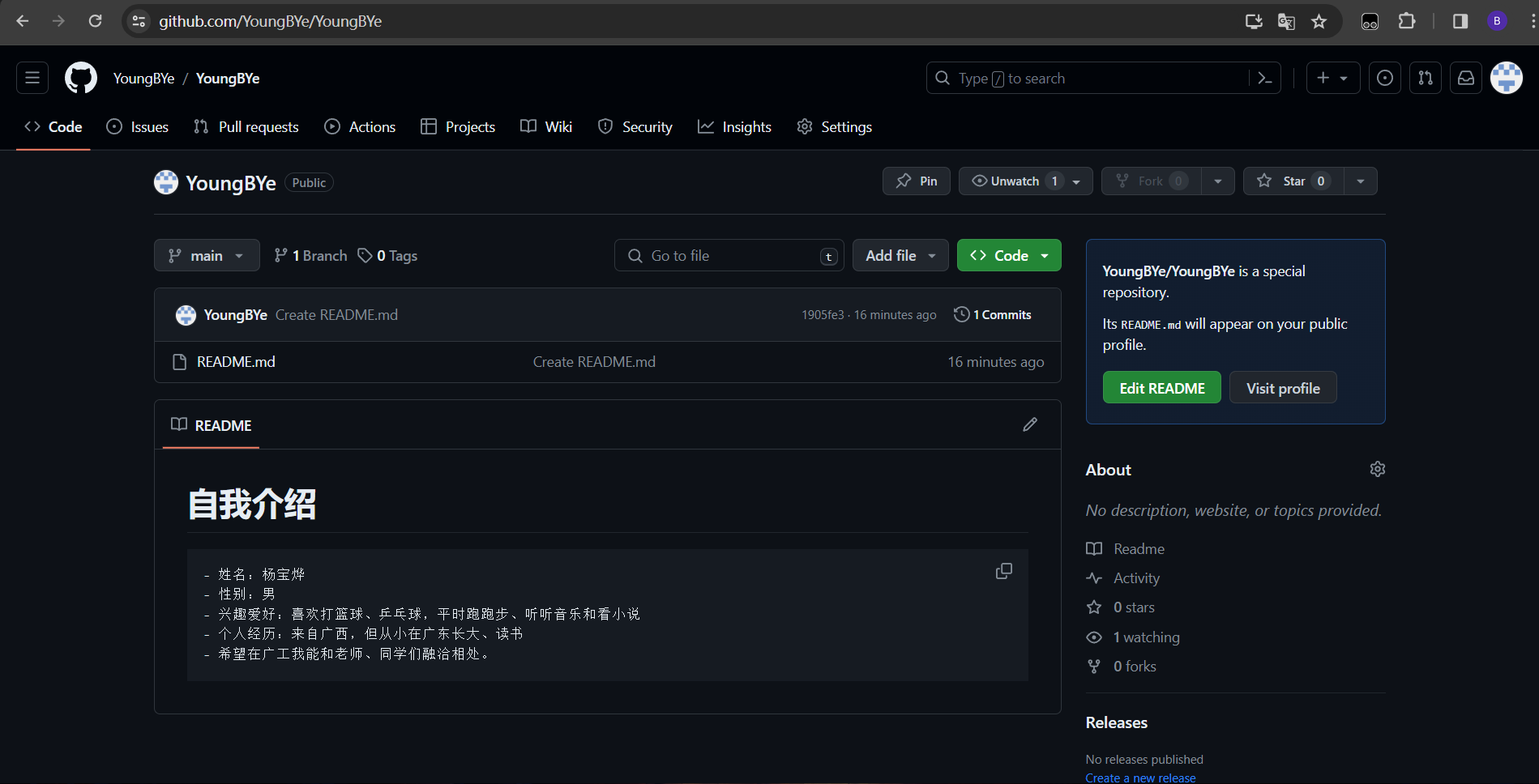Screen dimensions: 1539x784
Task: Click the commit author avatar in file list
Action: (x=186, y=315)
